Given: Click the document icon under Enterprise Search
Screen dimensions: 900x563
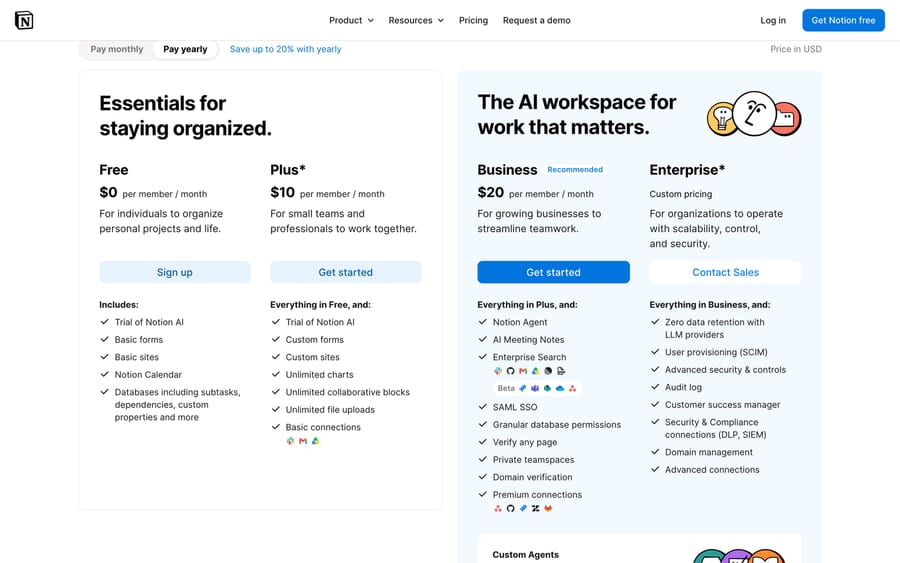Looking at the screenshot, I should click(561, 371).
